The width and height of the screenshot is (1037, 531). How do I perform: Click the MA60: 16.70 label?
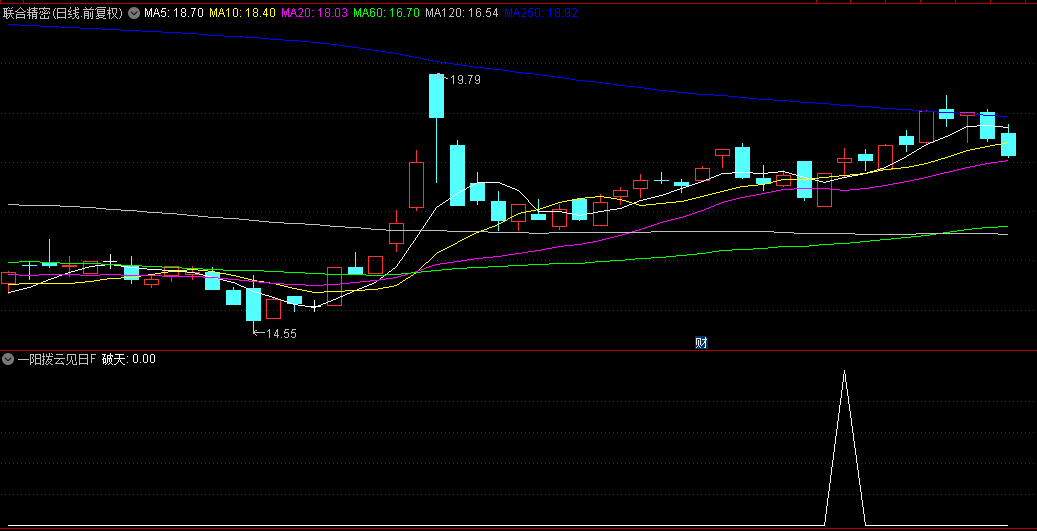386,13
